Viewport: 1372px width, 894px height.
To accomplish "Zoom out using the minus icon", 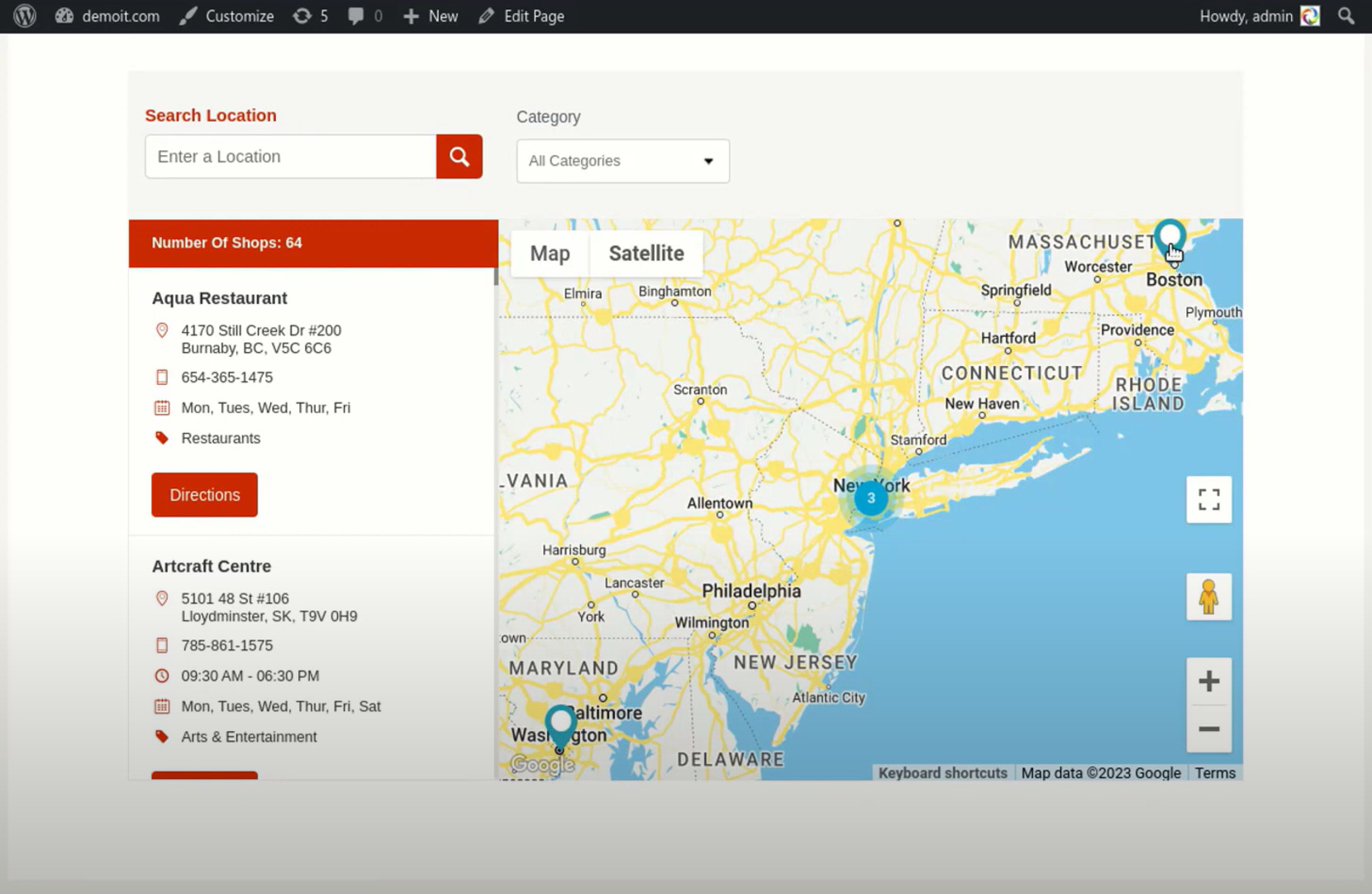I will [1208, 729].
